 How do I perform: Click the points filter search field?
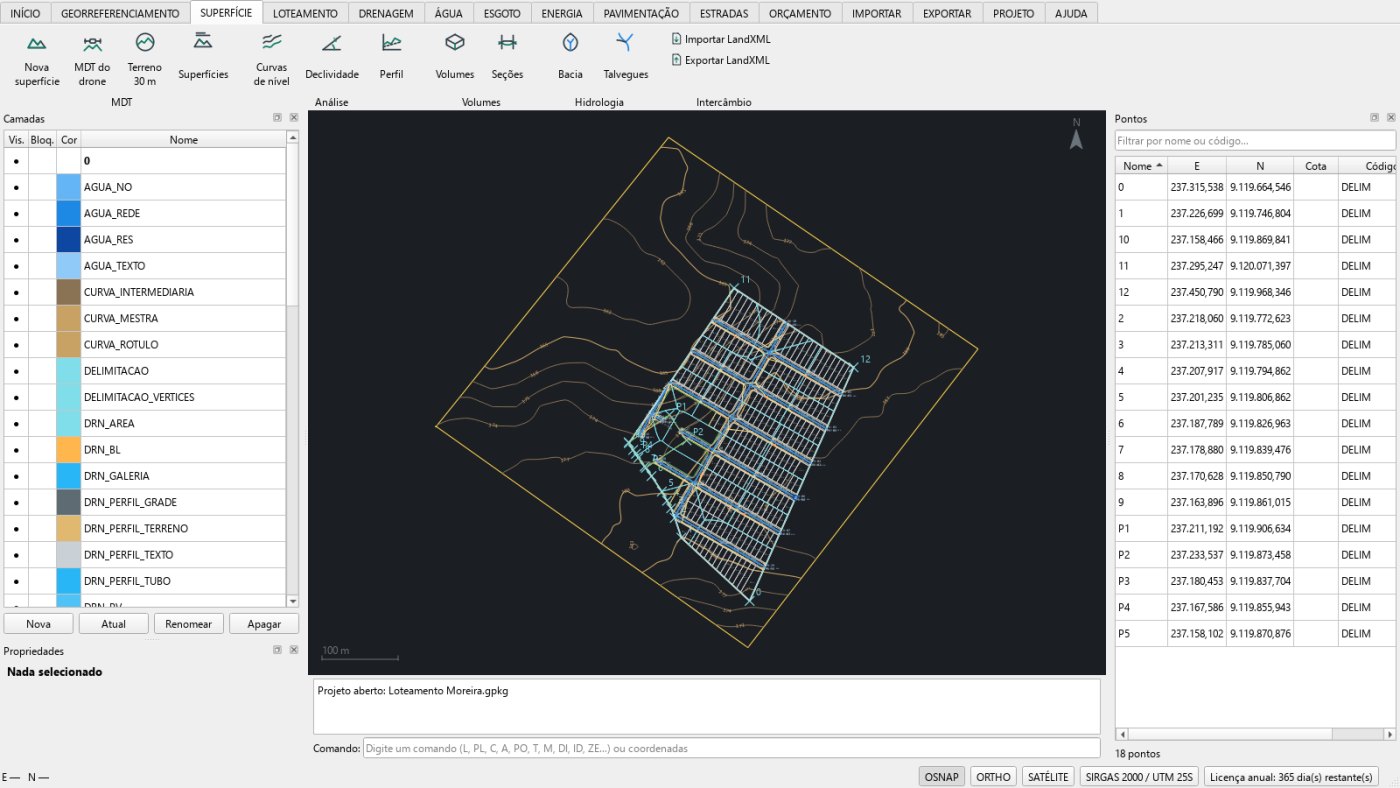(x=1255, y=141)
